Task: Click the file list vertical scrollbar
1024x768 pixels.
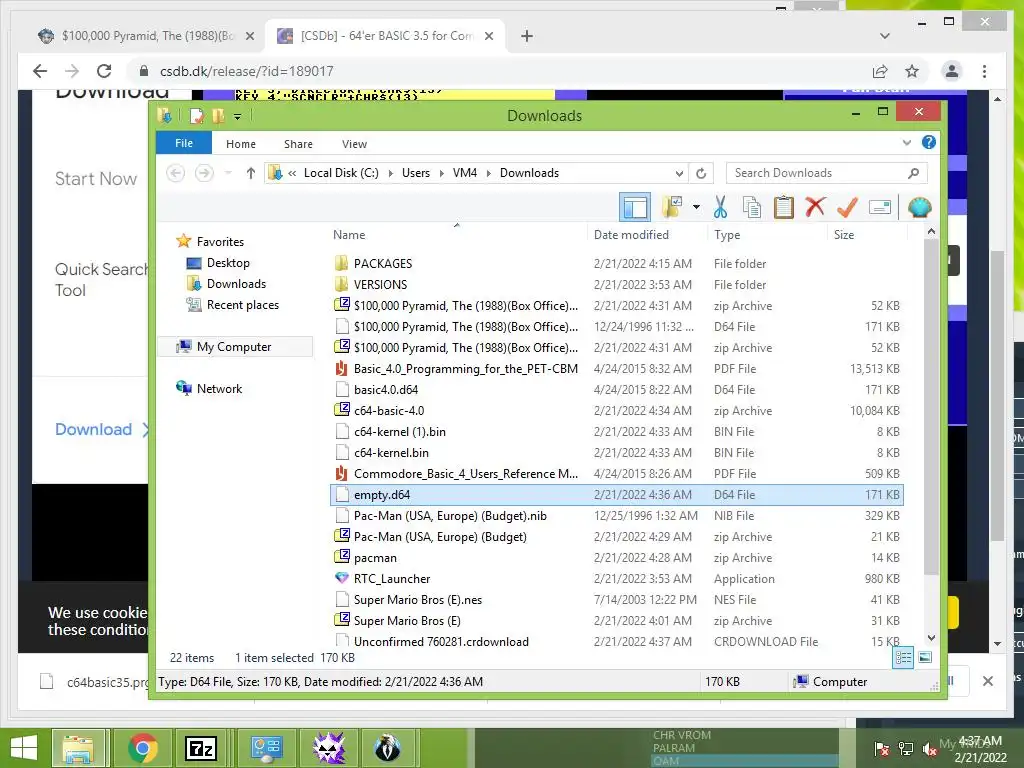Action: [x=931, y=406]
